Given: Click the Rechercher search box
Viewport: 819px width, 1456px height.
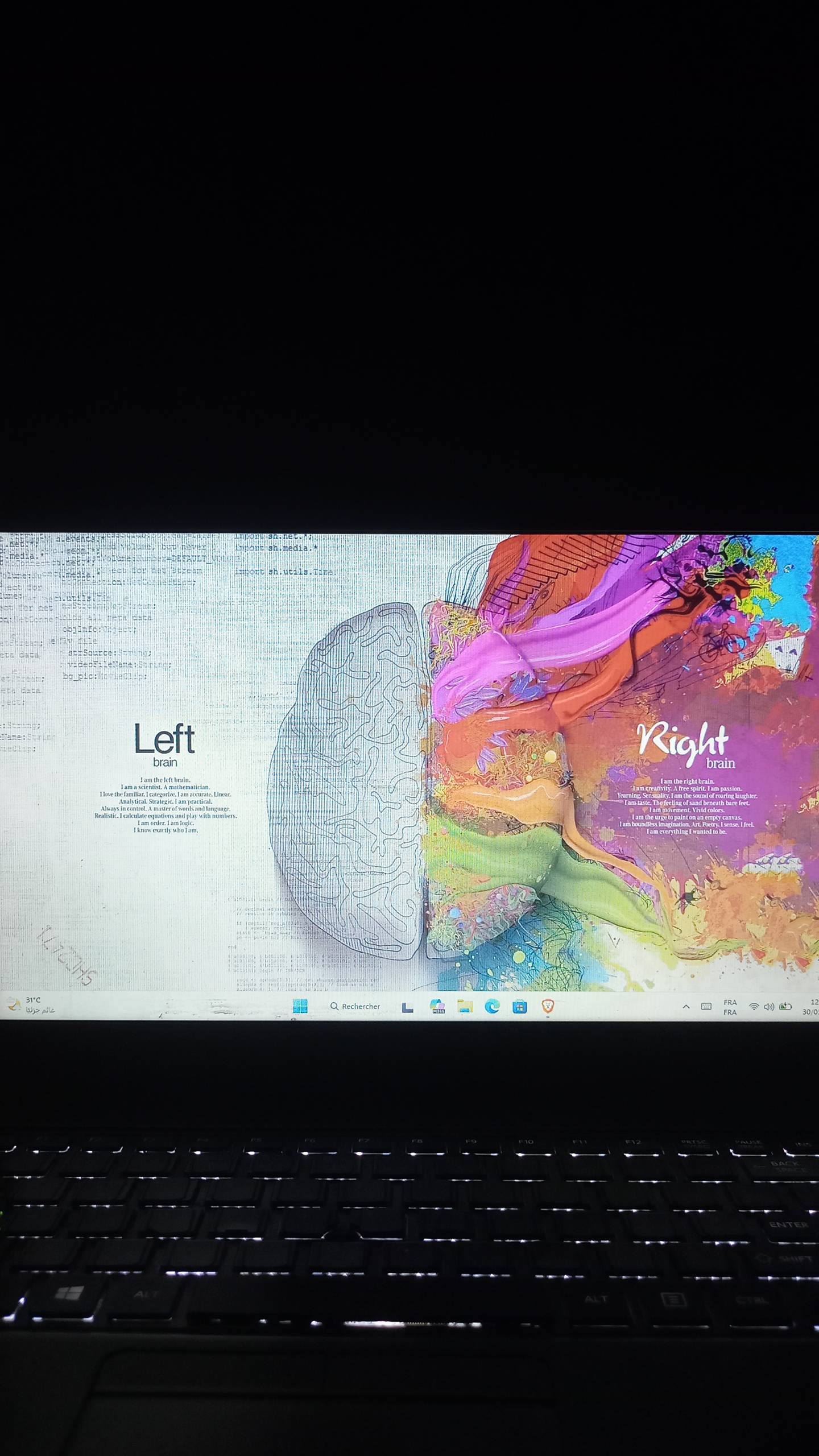Looking at the screenshot, I should coord(355,1006).
